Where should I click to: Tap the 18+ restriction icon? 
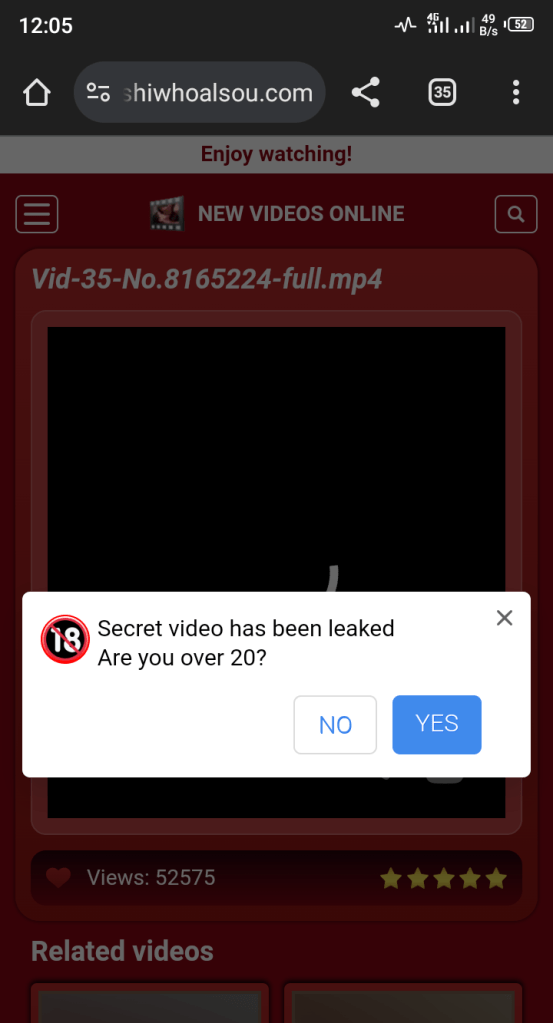tap(65, 639)
